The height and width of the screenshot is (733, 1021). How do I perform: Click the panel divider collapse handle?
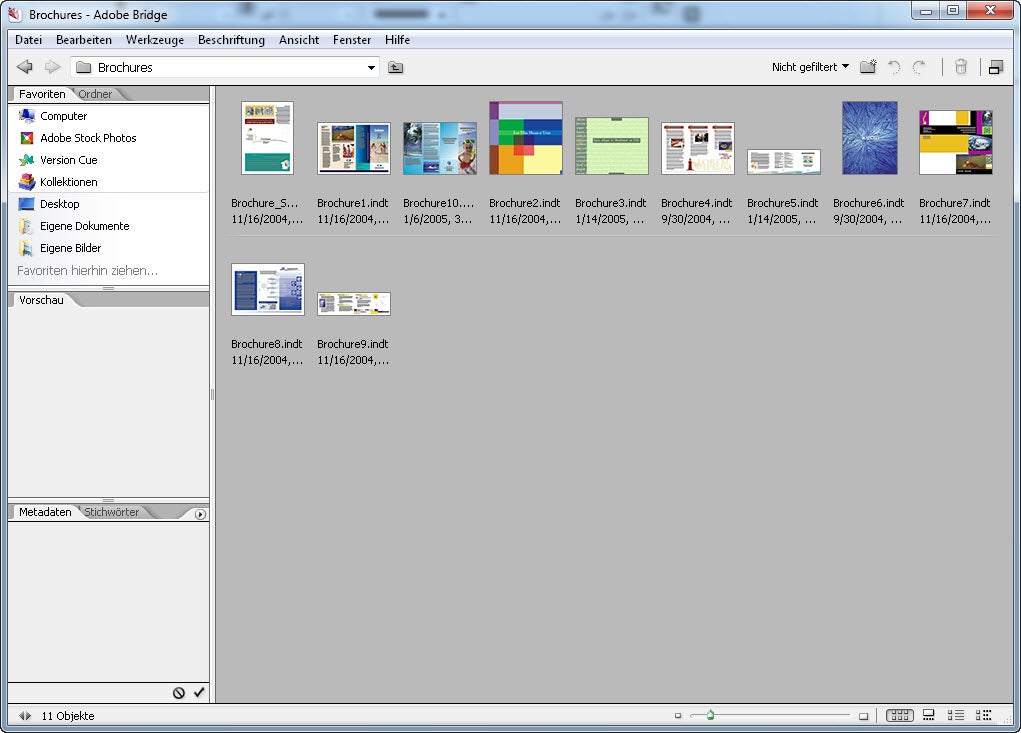pyautogui.click(x=212, y=394)
